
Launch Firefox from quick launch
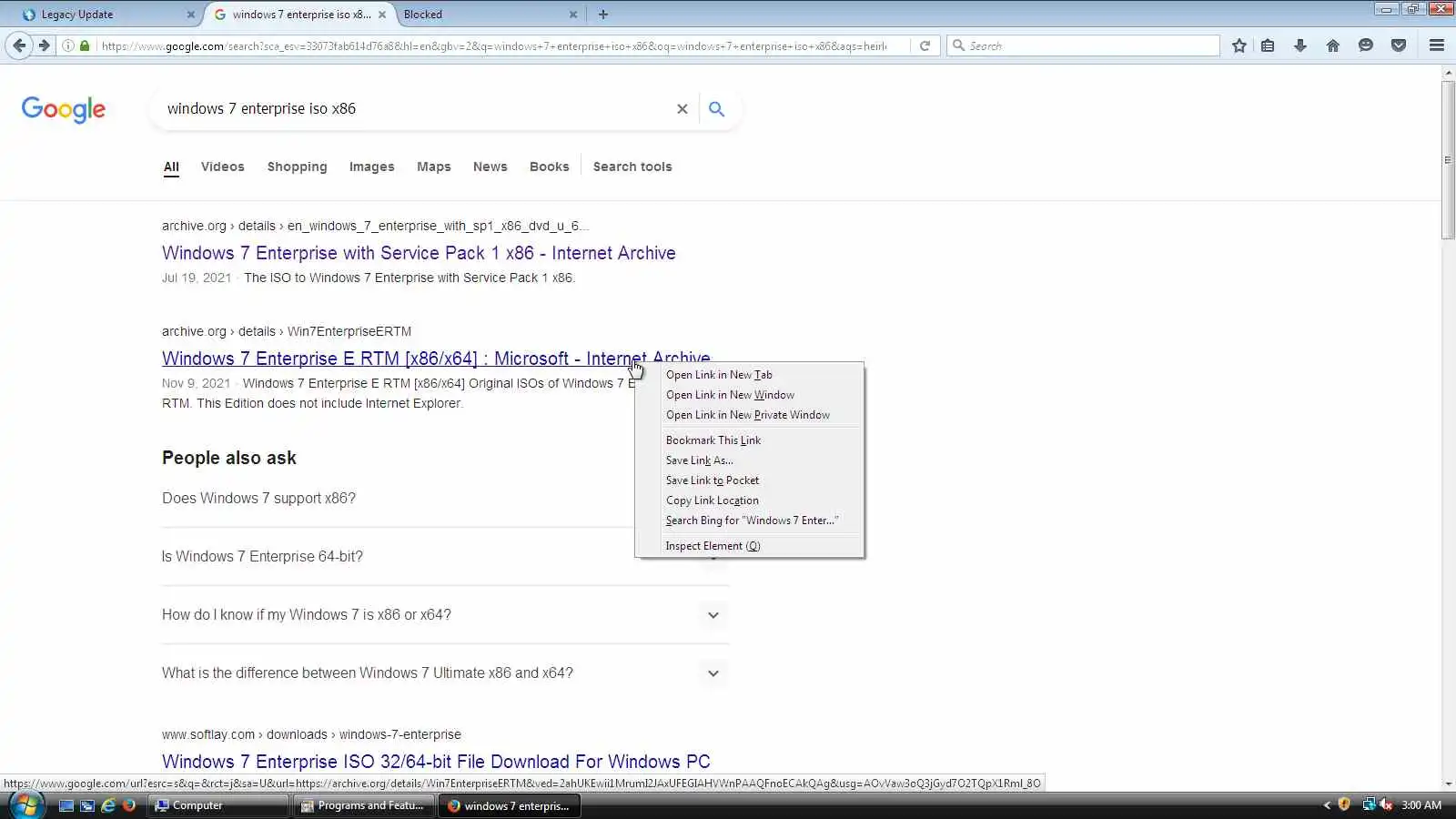pos(129,805)
